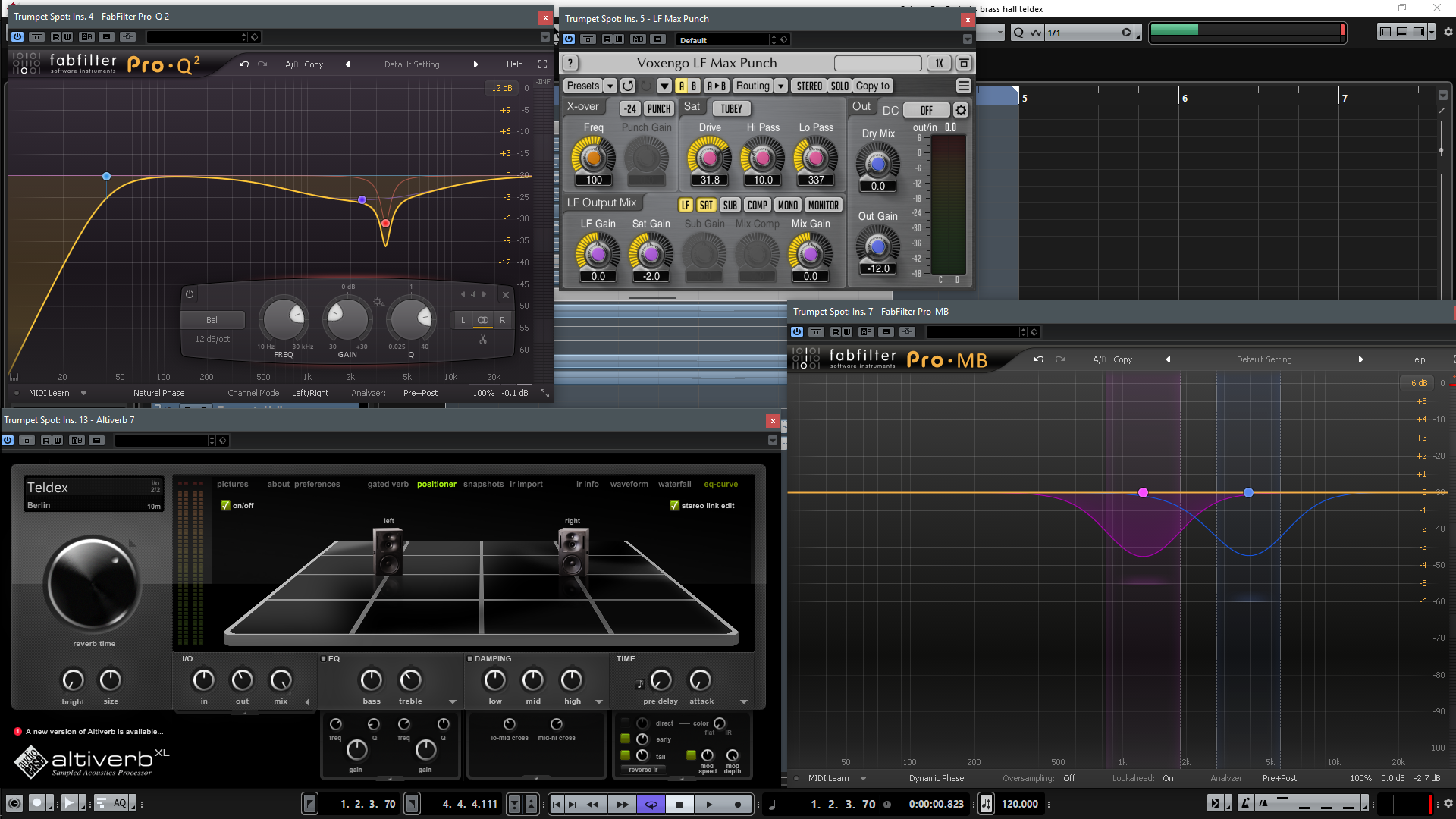Click the Voxengo reset preset icon
This screenshot has width=1456, height=819.
tap(628, 86)
